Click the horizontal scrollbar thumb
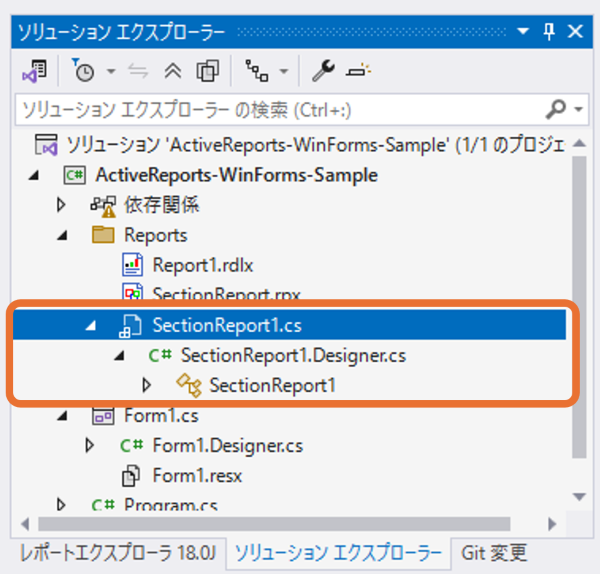The image size is (600, 574). point(274,524)
